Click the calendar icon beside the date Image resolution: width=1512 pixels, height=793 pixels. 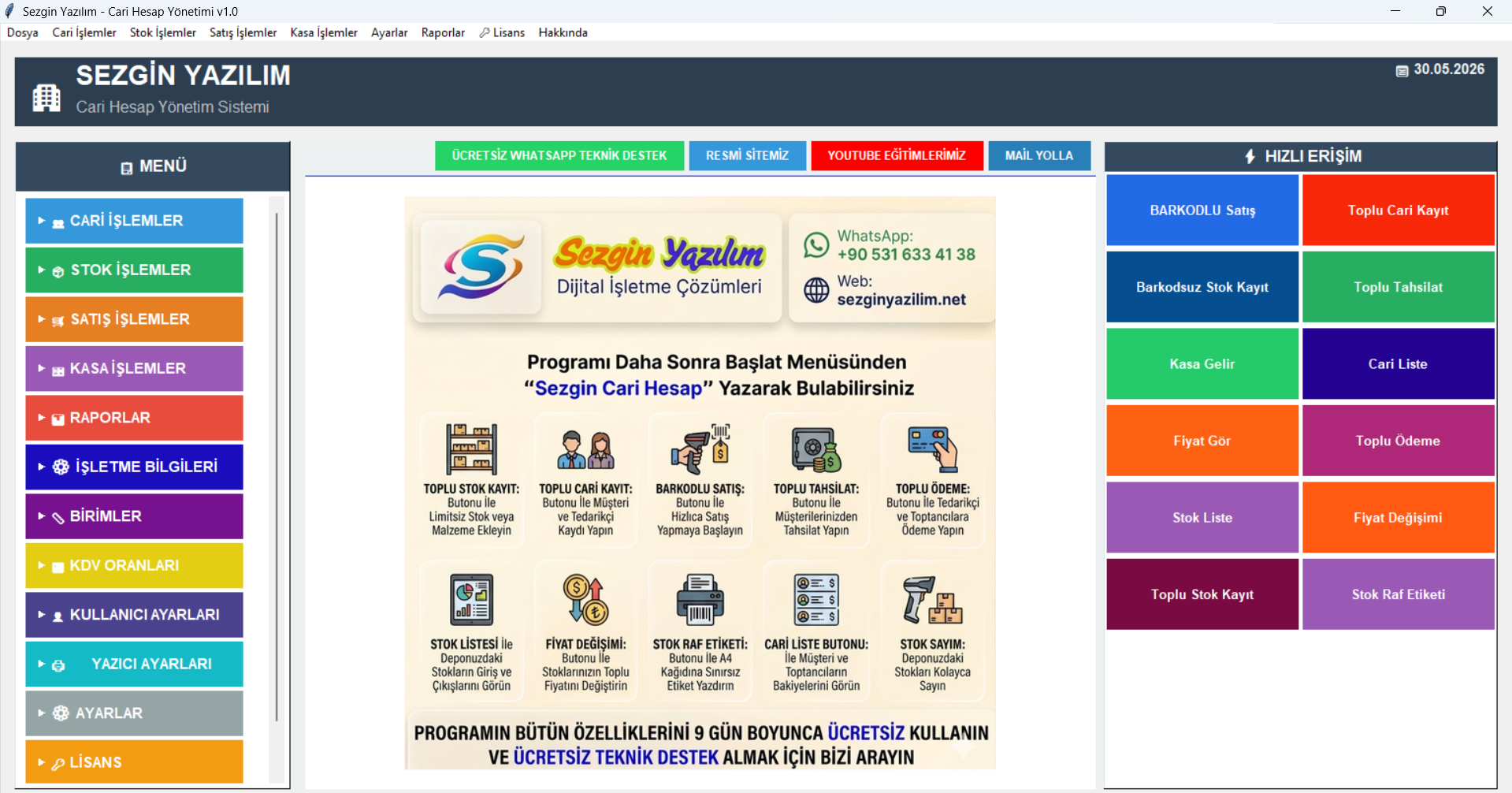point(1402,71)
